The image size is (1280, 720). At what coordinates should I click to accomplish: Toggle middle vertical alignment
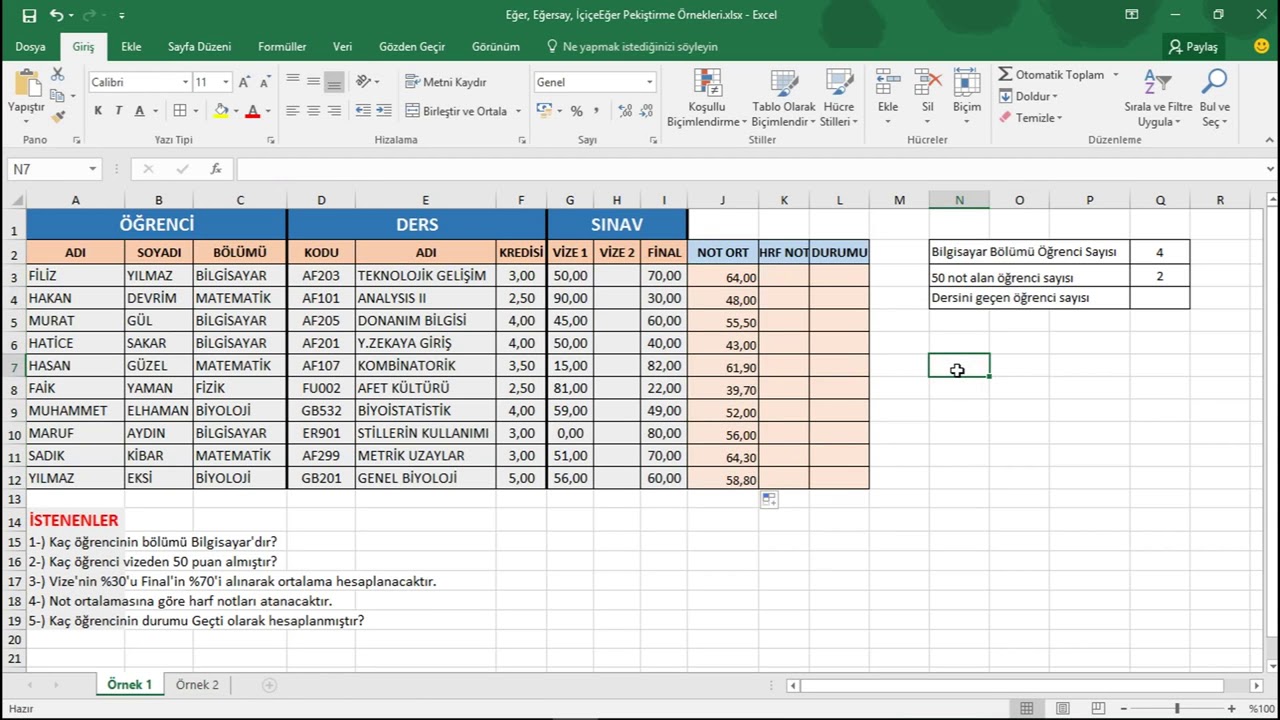click(x=313, y=82)
